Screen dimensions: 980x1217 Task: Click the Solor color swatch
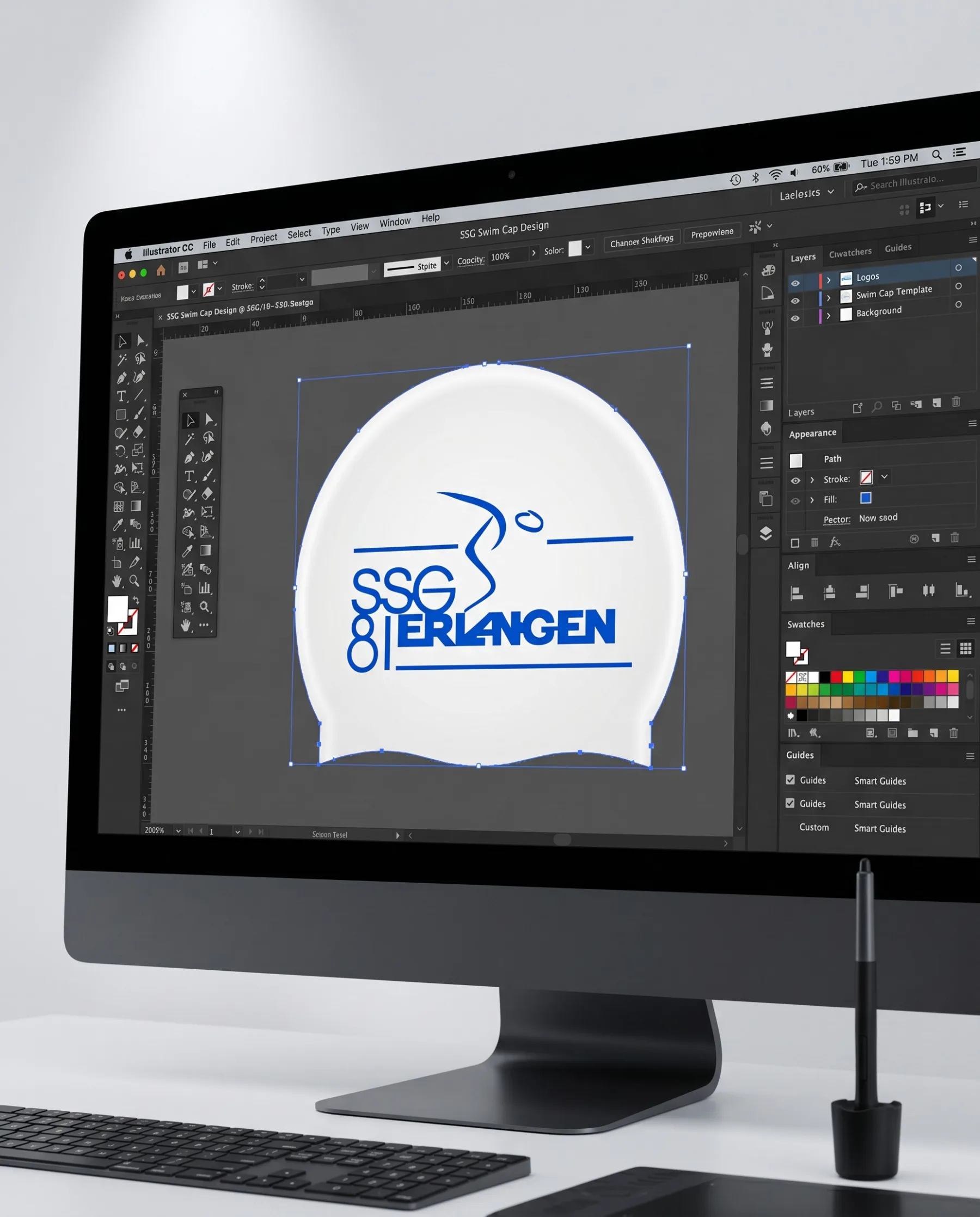pos(575,248)
